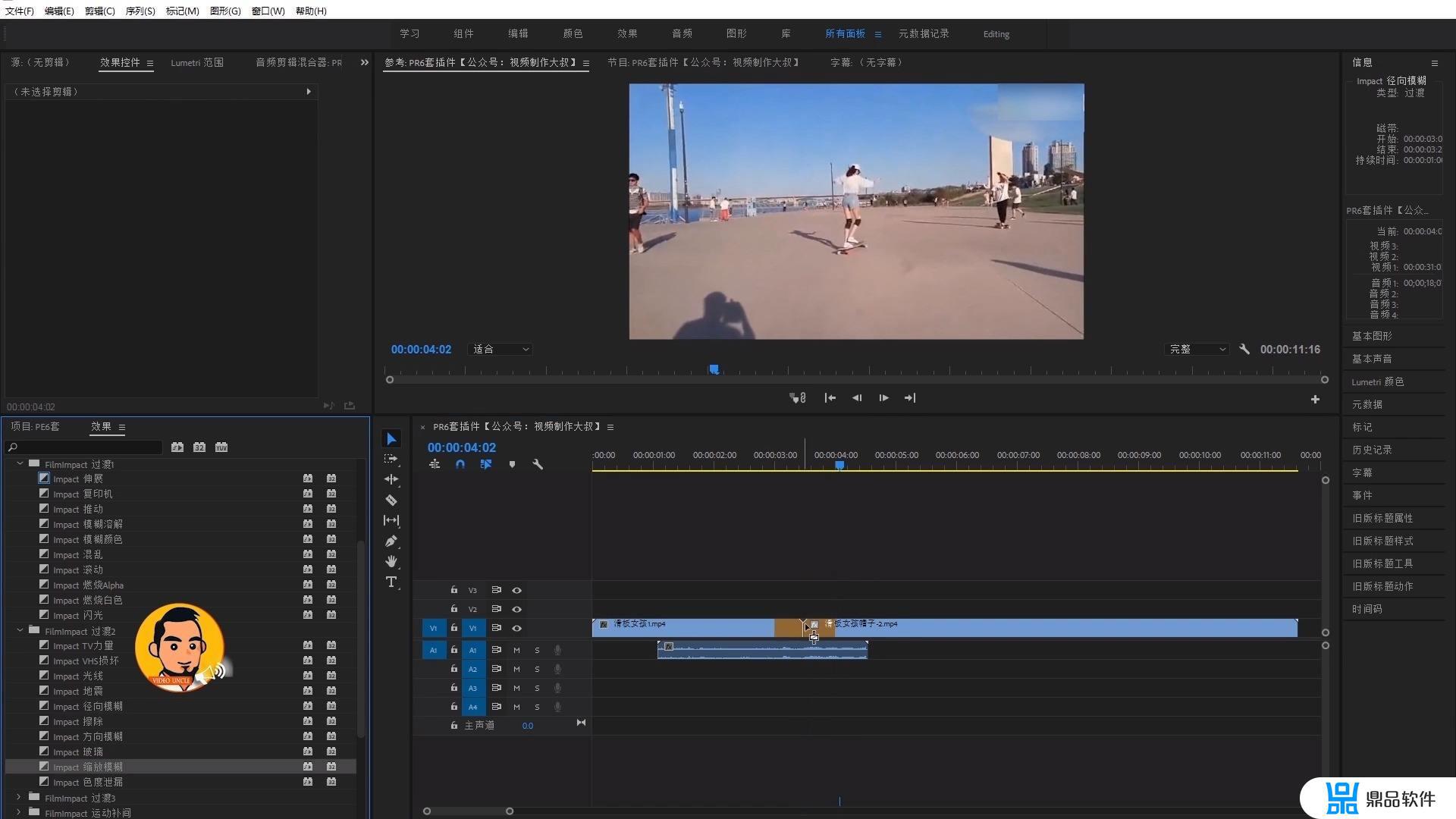This screenshot has height=819, width=1456.
Task: Expand the FilmImpact 运动补间 folder
Action: 20,812
